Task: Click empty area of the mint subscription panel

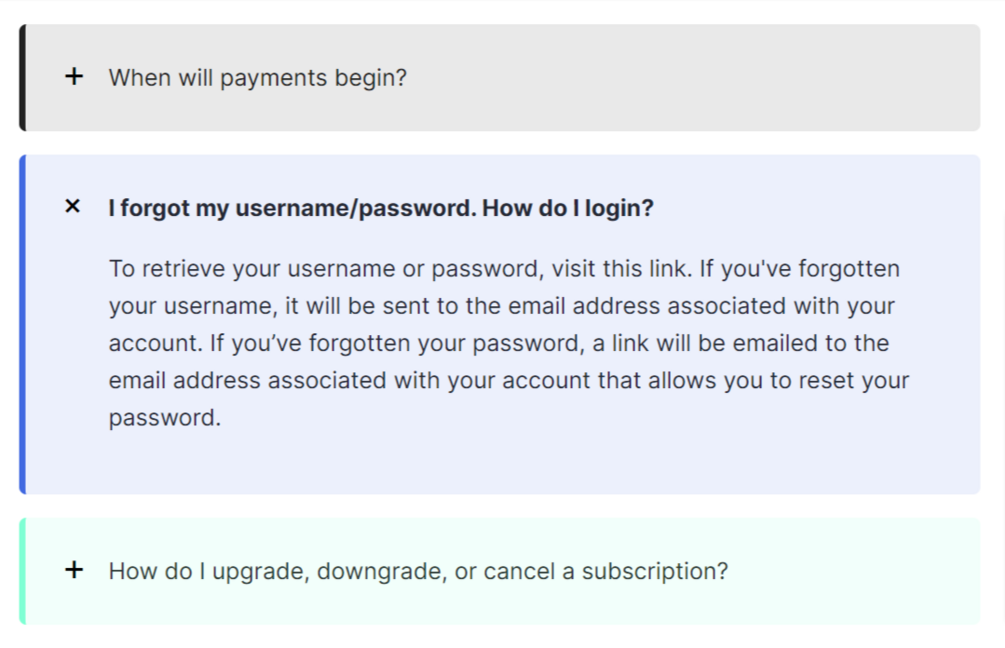Action: tap(860, 571)
